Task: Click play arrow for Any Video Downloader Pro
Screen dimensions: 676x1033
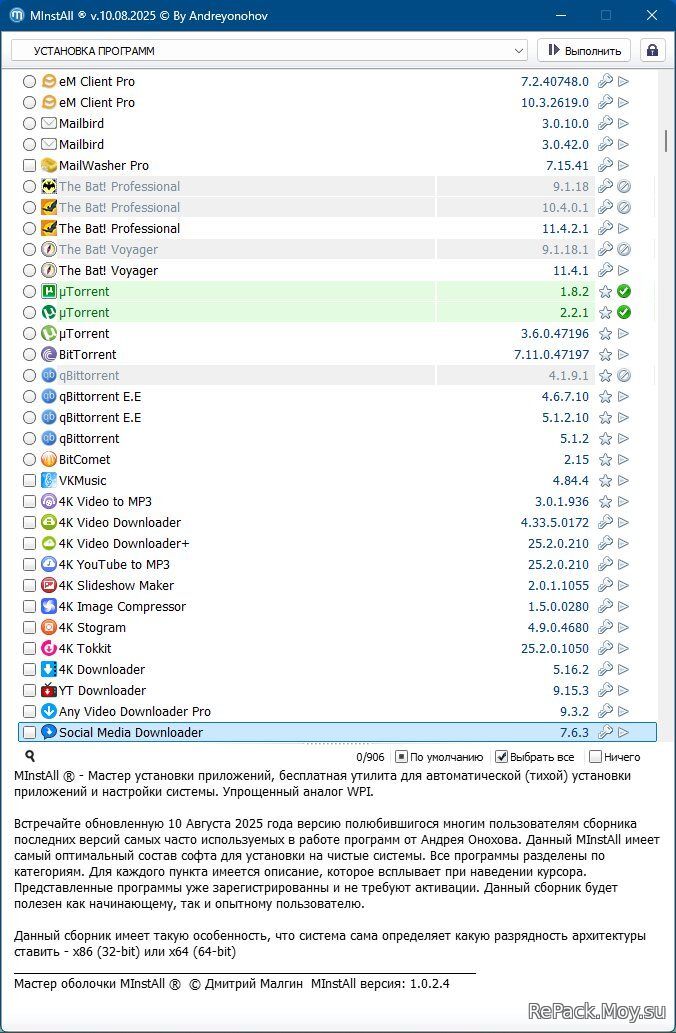Action: (624, 712)
